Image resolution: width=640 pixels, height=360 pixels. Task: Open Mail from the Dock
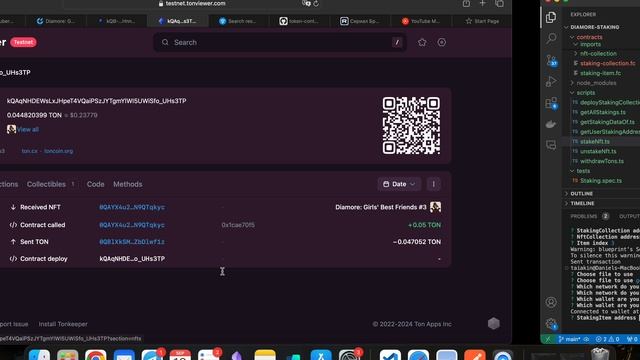point(124,355)
